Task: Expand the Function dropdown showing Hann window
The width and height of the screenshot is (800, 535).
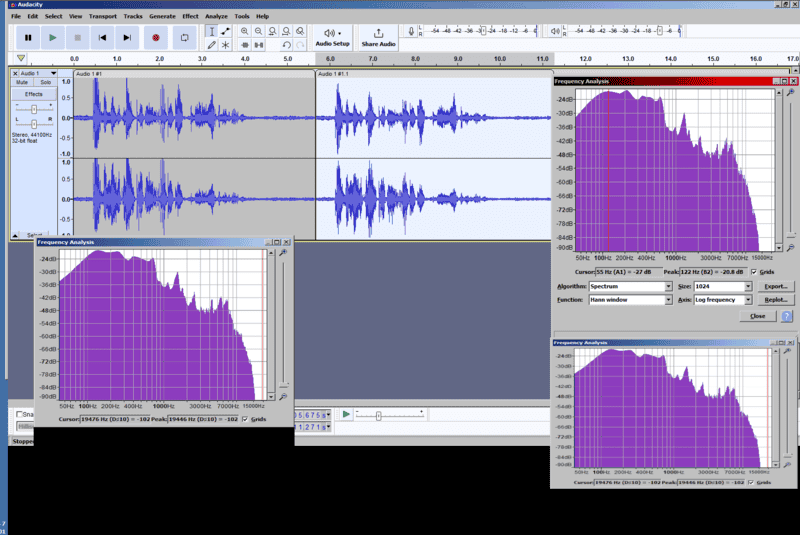Action: click(630, 299)
